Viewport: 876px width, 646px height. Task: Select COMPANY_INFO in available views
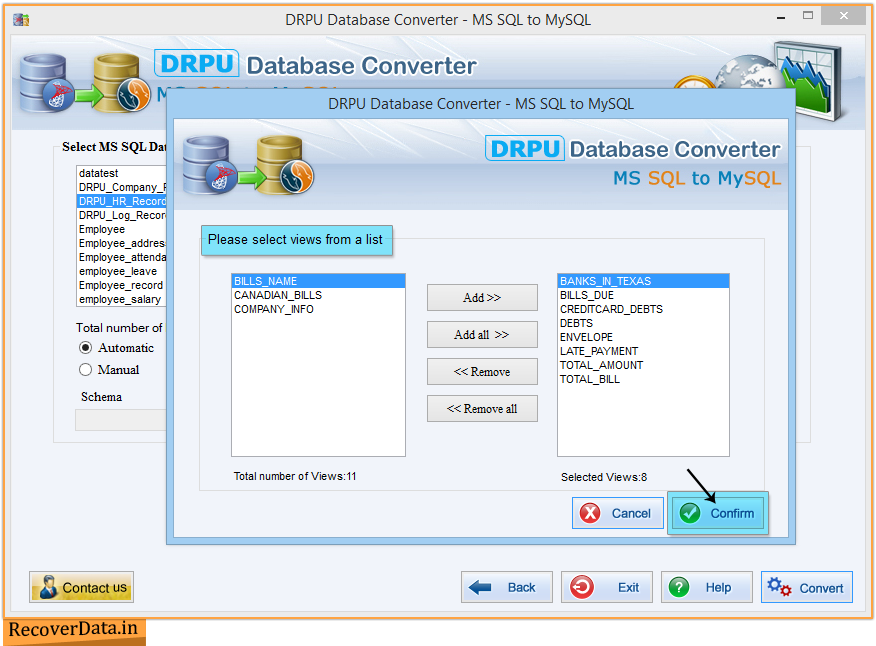pyautogui.click(x=318, y=309)
